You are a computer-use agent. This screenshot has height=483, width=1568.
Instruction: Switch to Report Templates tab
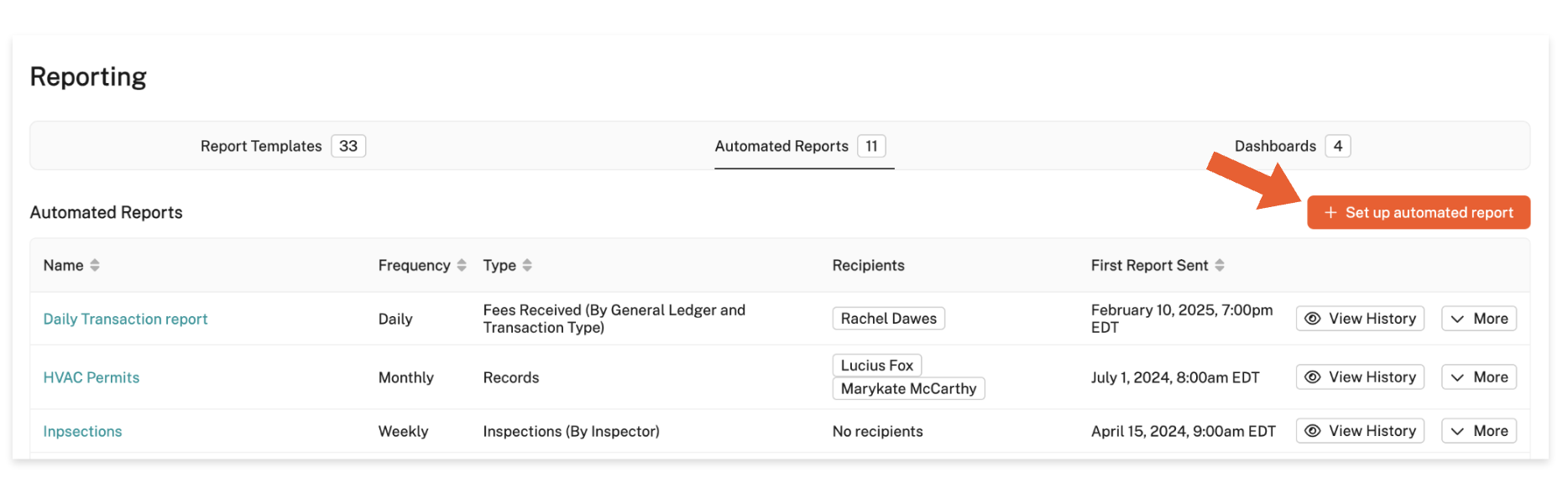point(282,146)
